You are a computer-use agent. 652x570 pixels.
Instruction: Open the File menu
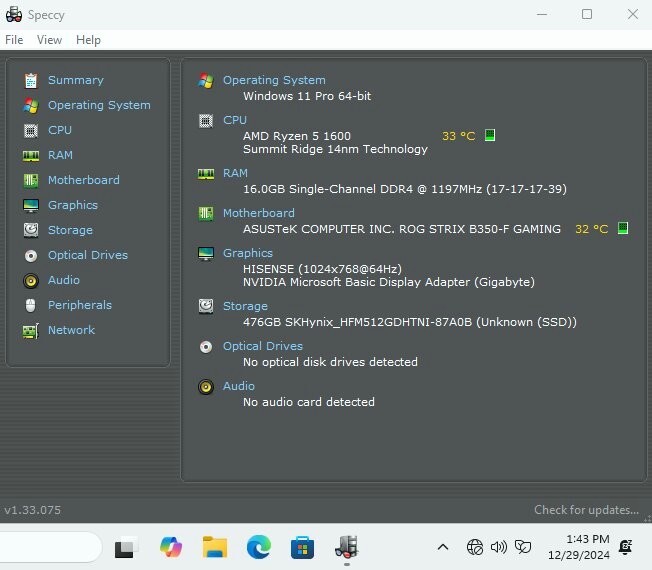click(x=14, y=40)
